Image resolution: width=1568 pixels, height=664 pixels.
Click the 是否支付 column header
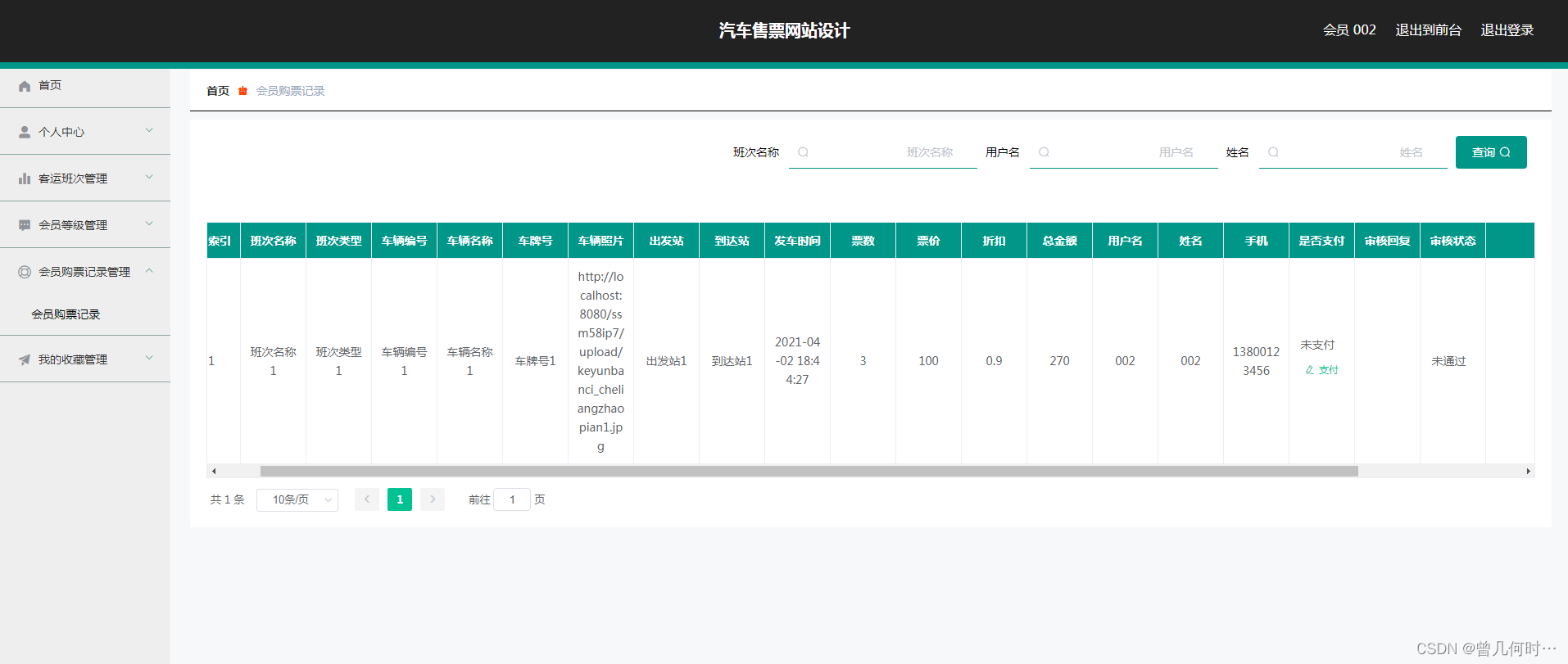point(1322,241)
